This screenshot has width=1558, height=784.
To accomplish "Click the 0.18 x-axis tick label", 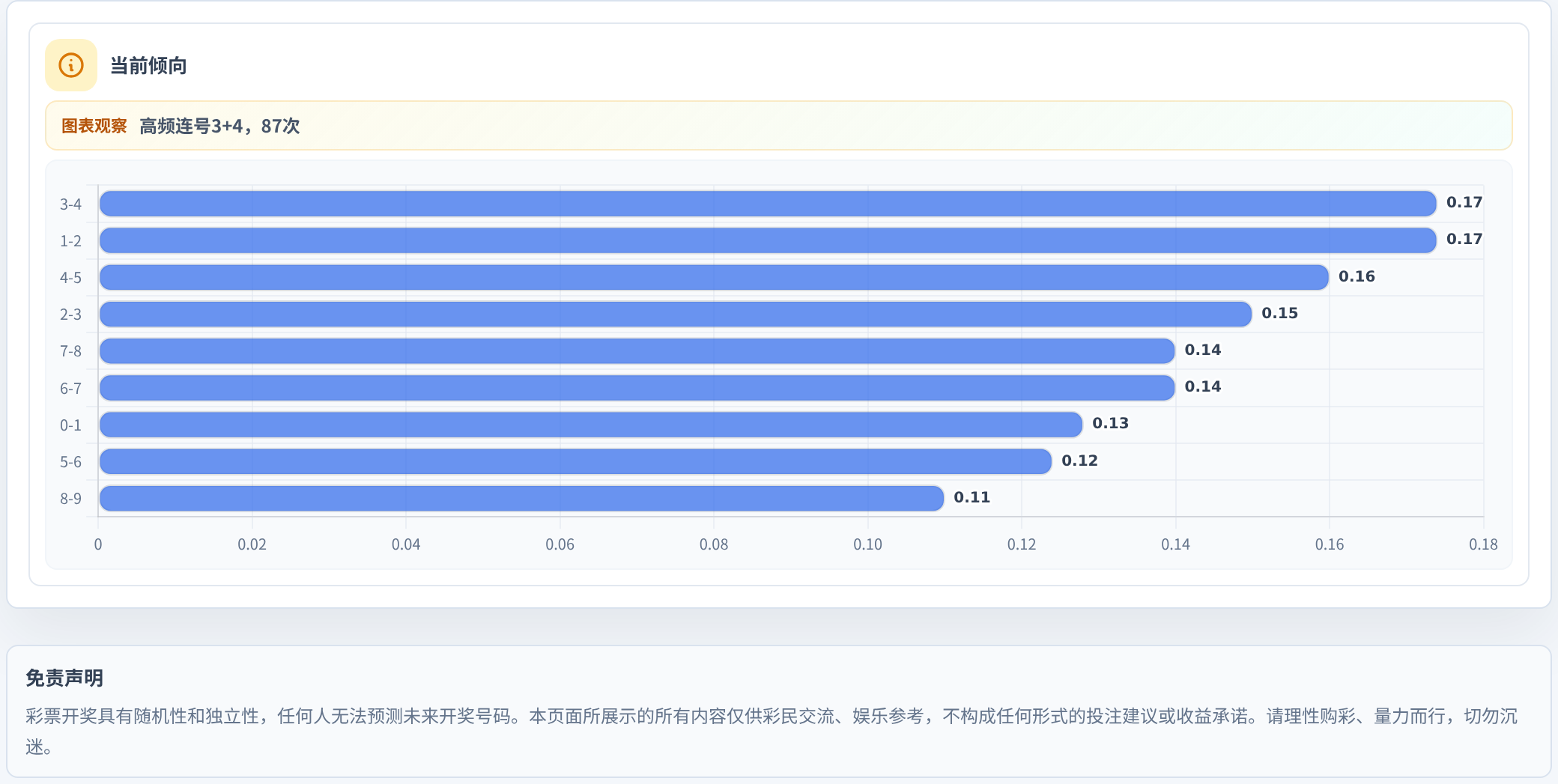I will click(x=1483, y=544).
